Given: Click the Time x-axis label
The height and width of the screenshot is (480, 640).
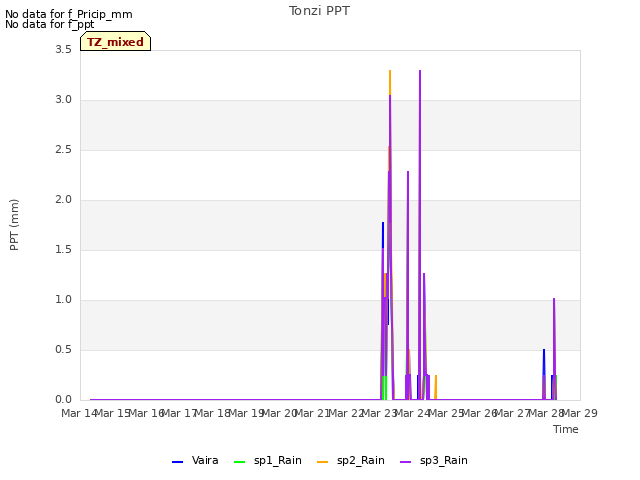Looking at the screenshot, I should click(x=566, y=429).
